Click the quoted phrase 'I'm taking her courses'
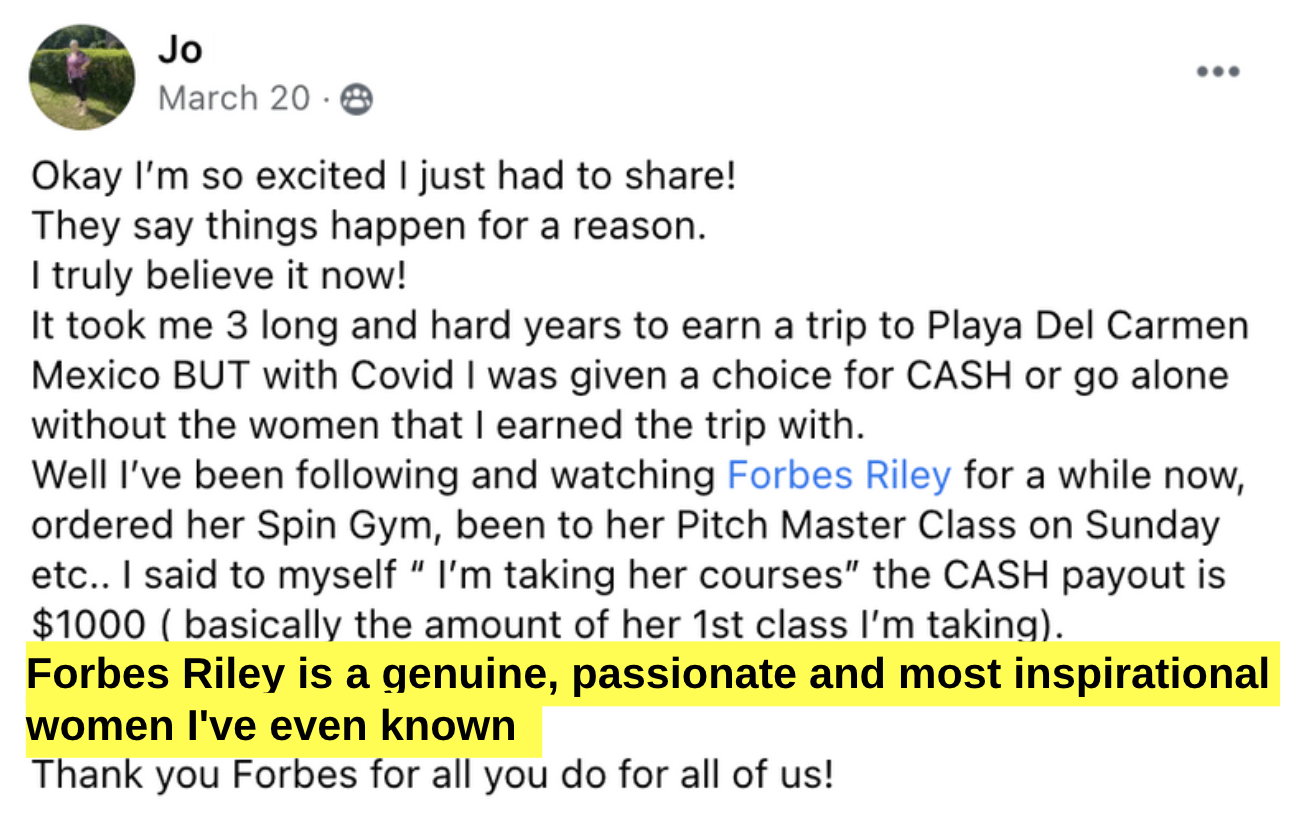The width and height of the screenshot is (1302, 820). pyautogui.click(x=648, y=575)
